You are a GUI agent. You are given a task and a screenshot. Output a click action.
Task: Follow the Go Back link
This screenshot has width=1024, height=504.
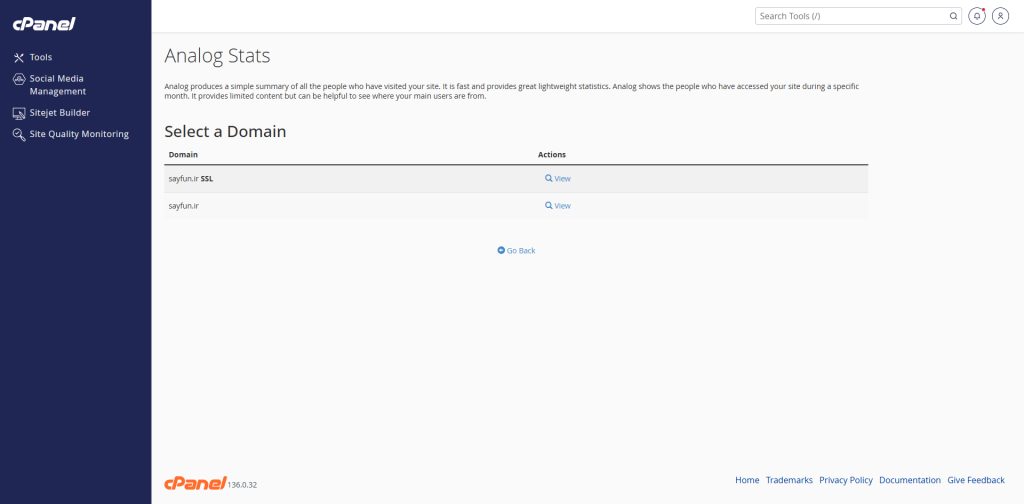click(516, 250)
